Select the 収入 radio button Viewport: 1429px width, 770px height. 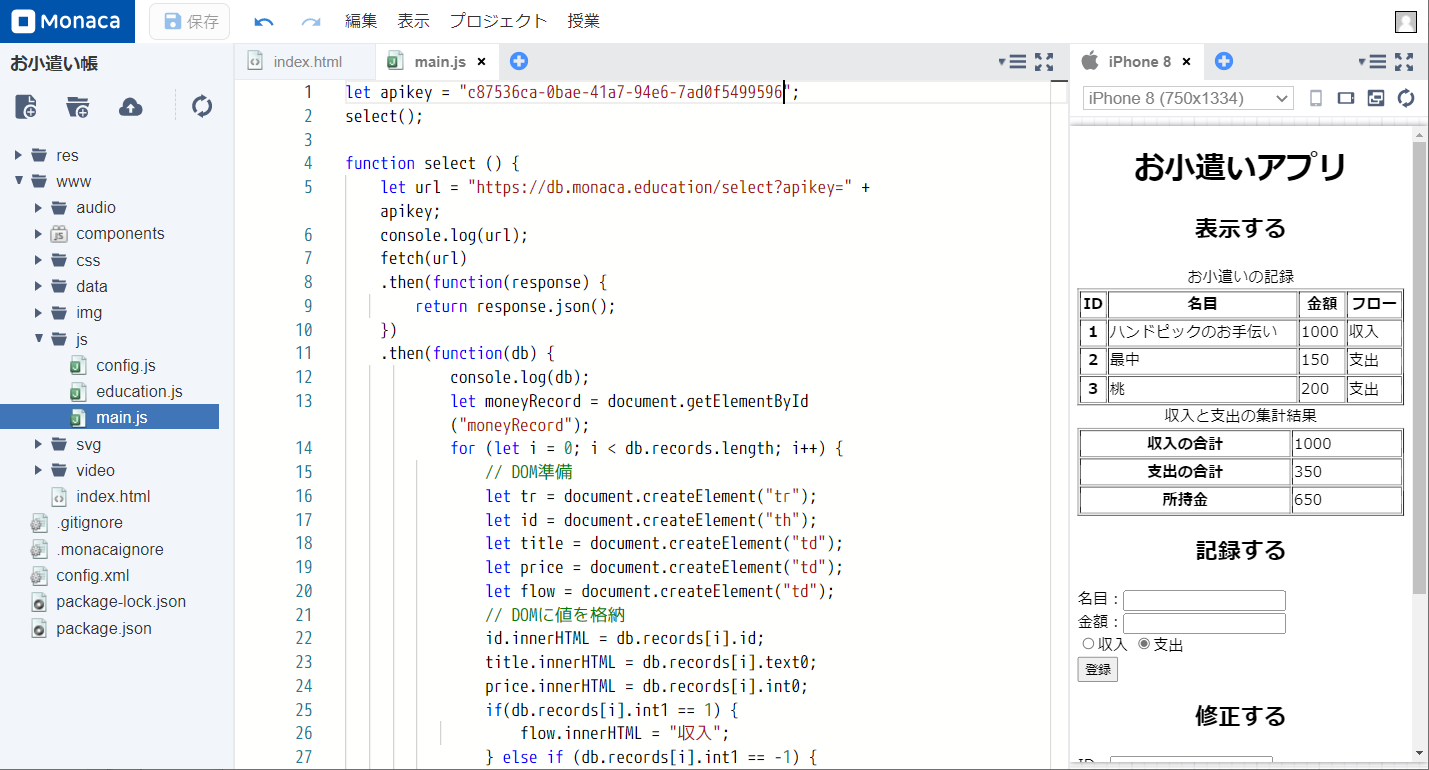pos(1088,645)
